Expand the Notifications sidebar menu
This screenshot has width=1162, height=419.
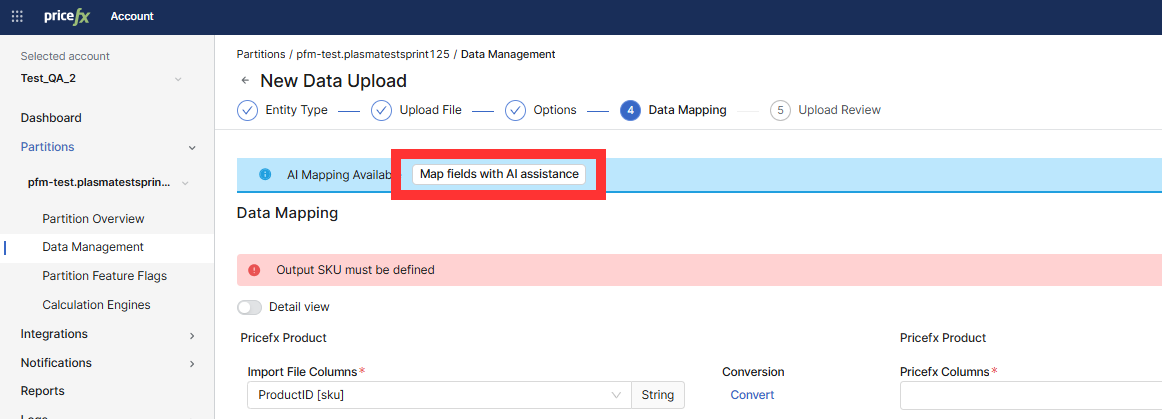click(192, 363)
